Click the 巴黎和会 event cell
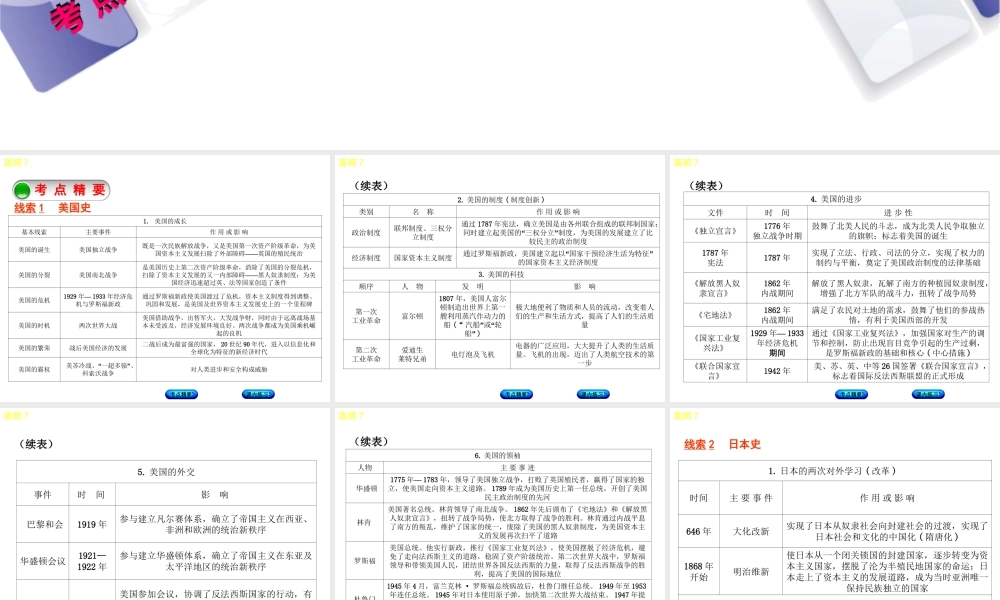This screenshot has width=1000, height=600. pyautogui.click(x=45, y=525)
